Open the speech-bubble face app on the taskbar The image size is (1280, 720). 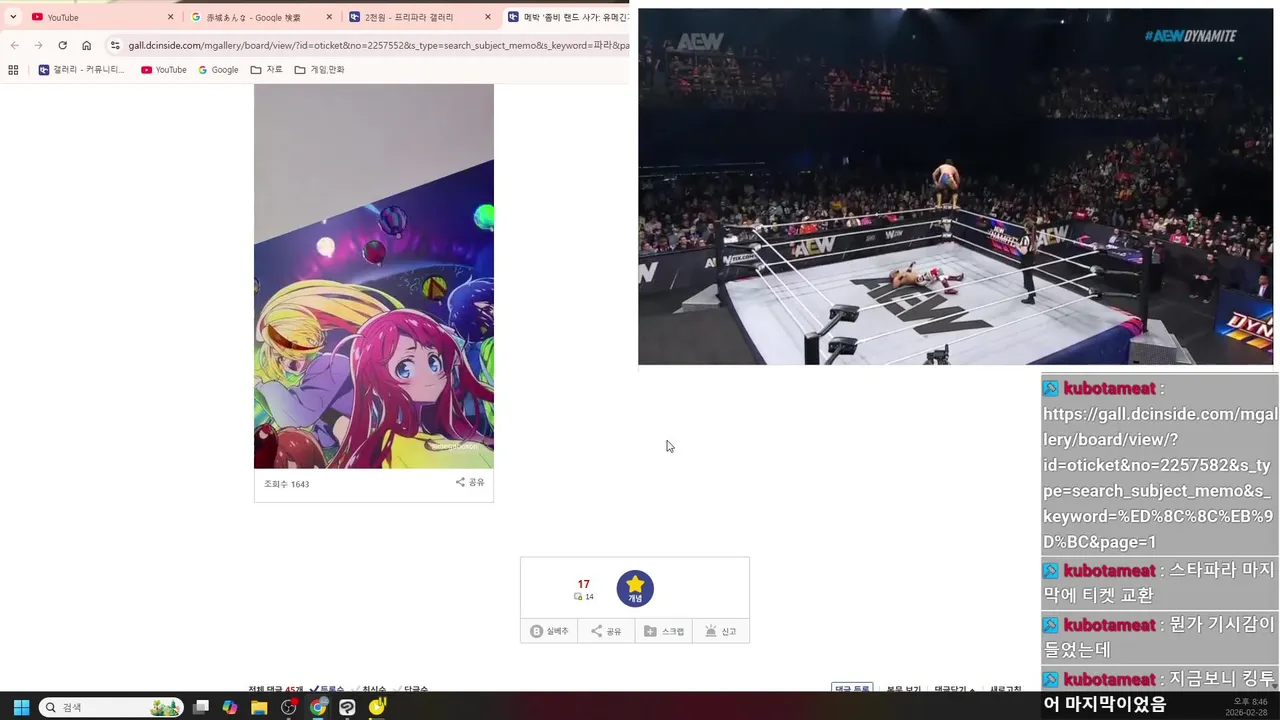pyautogui.click(x=347, y=707)
